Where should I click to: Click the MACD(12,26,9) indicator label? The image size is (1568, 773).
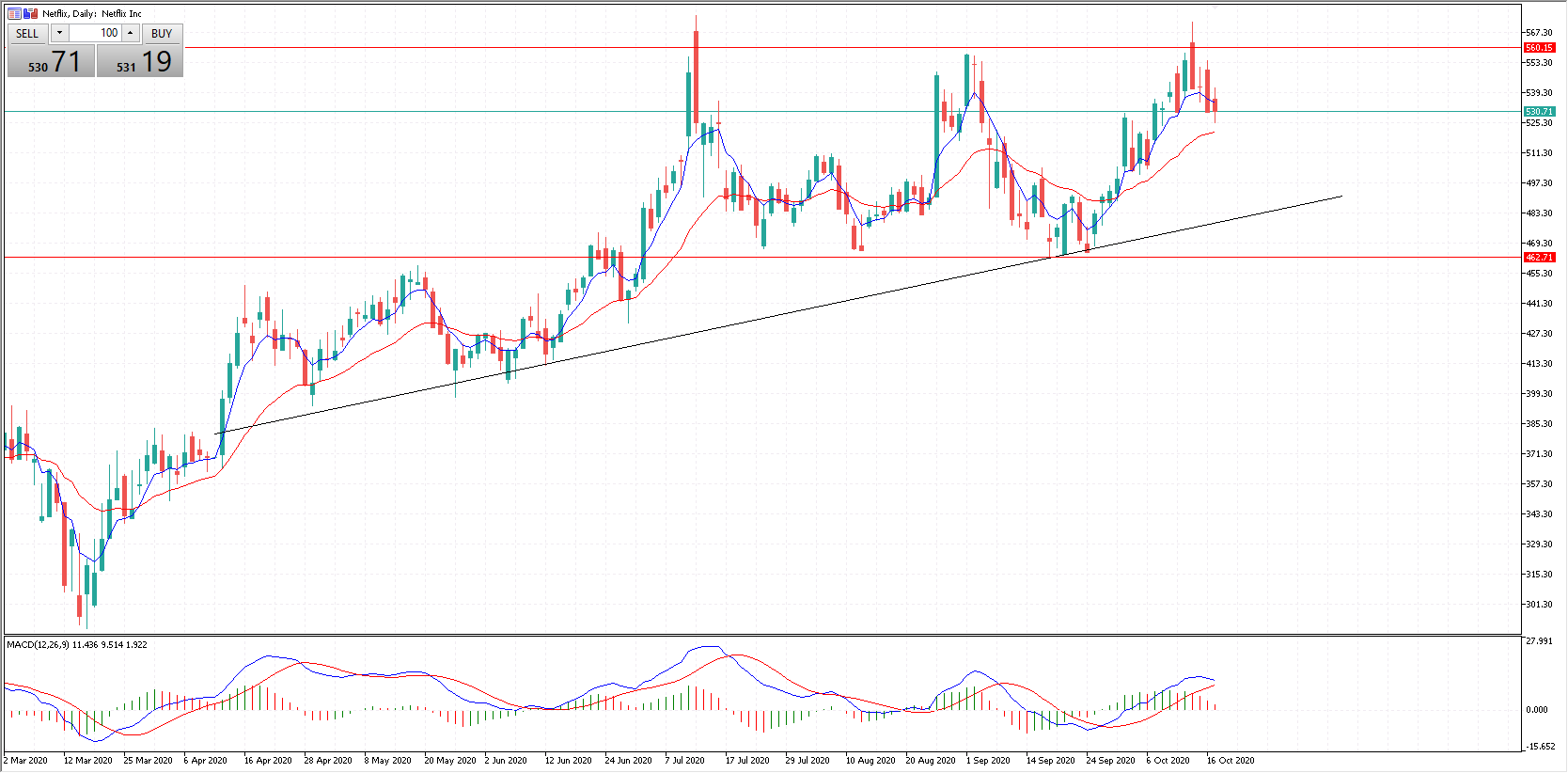click(76, 644)
